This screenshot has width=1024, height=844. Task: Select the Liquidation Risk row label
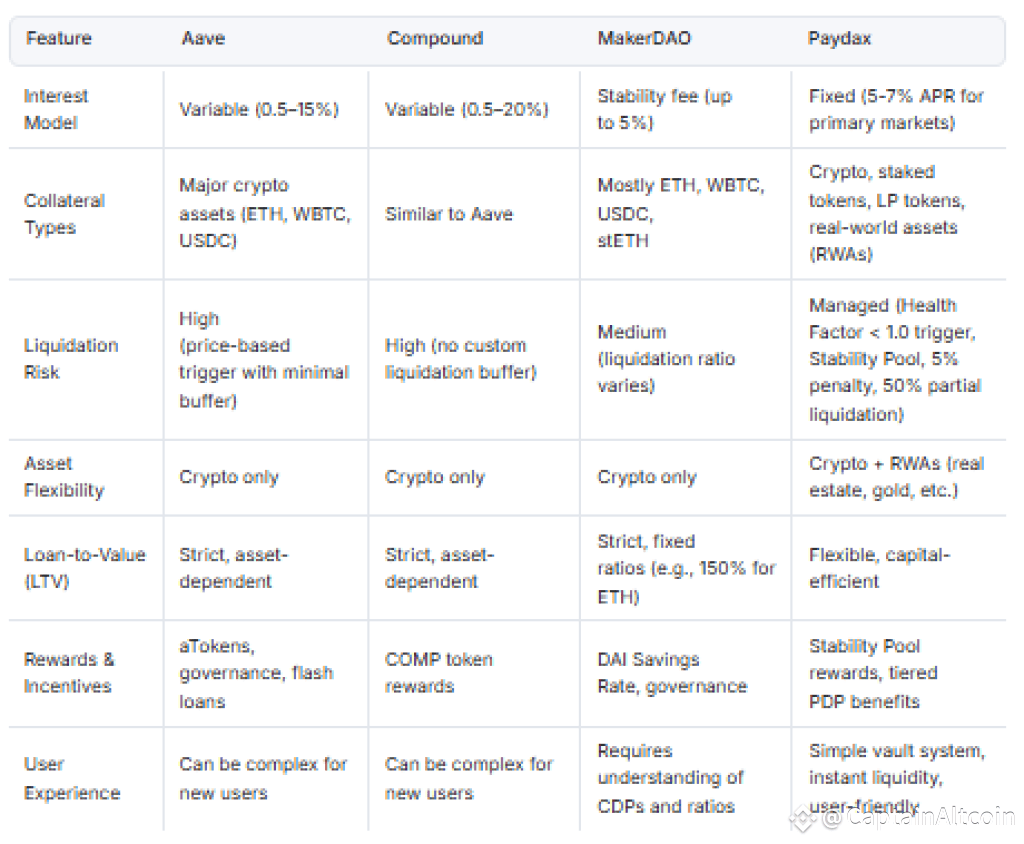71,359
